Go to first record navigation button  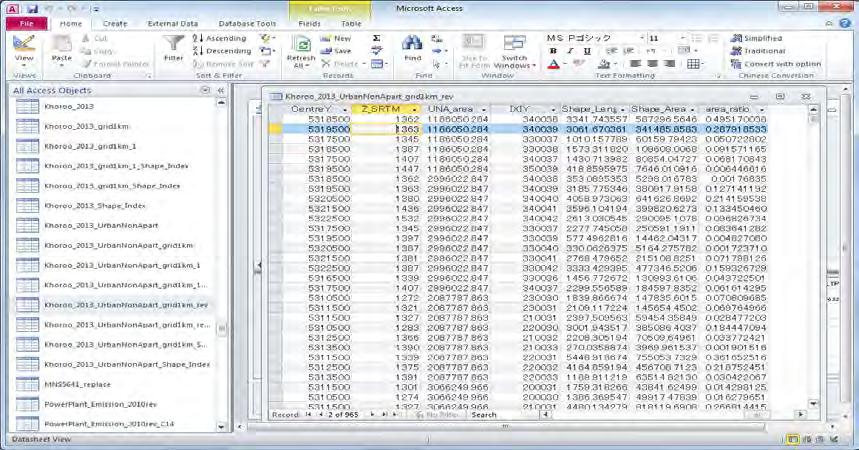click(308, 415)
